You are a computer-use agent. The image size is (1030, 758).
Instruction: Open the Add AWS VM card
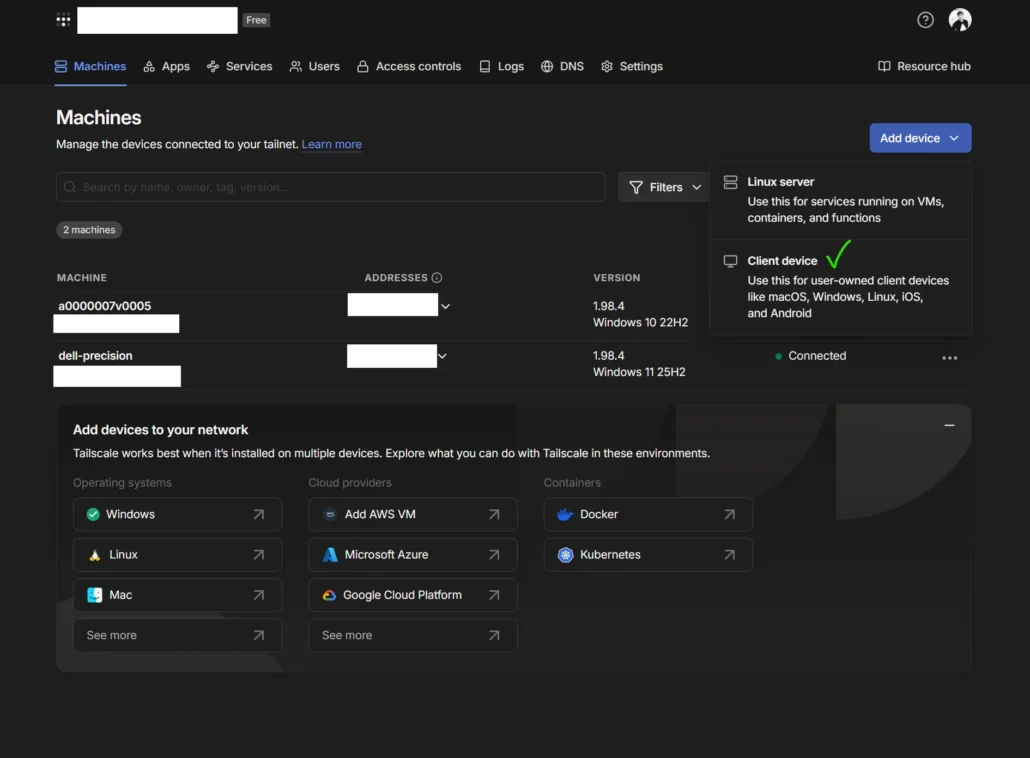413,514
